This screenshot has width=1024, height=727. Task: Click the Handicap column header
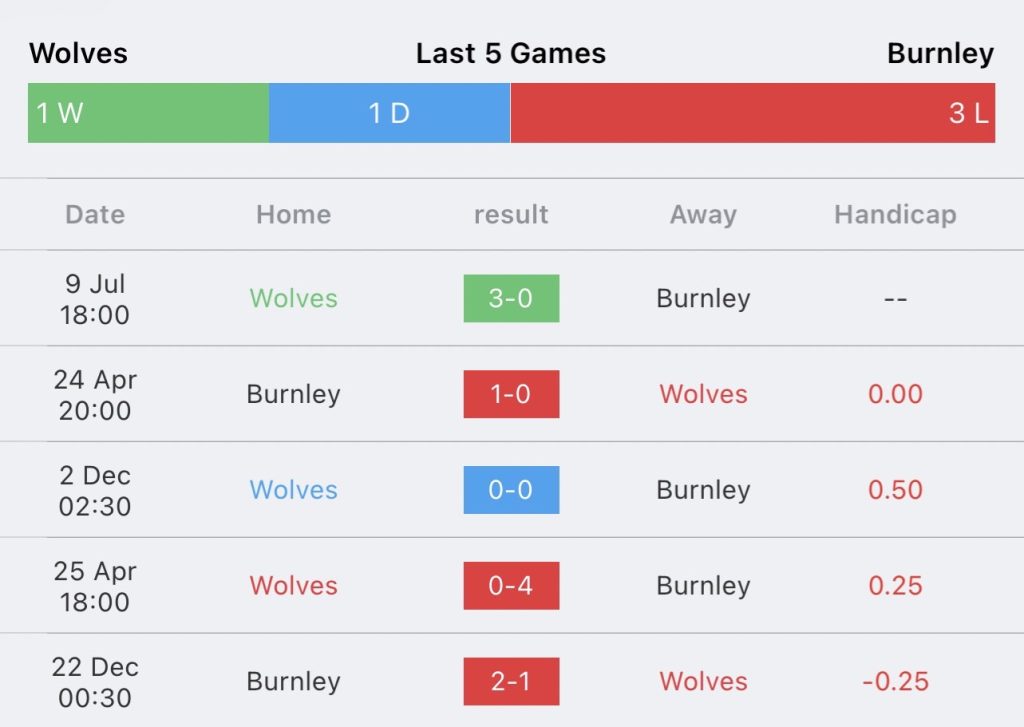click(x=895, y=214)
